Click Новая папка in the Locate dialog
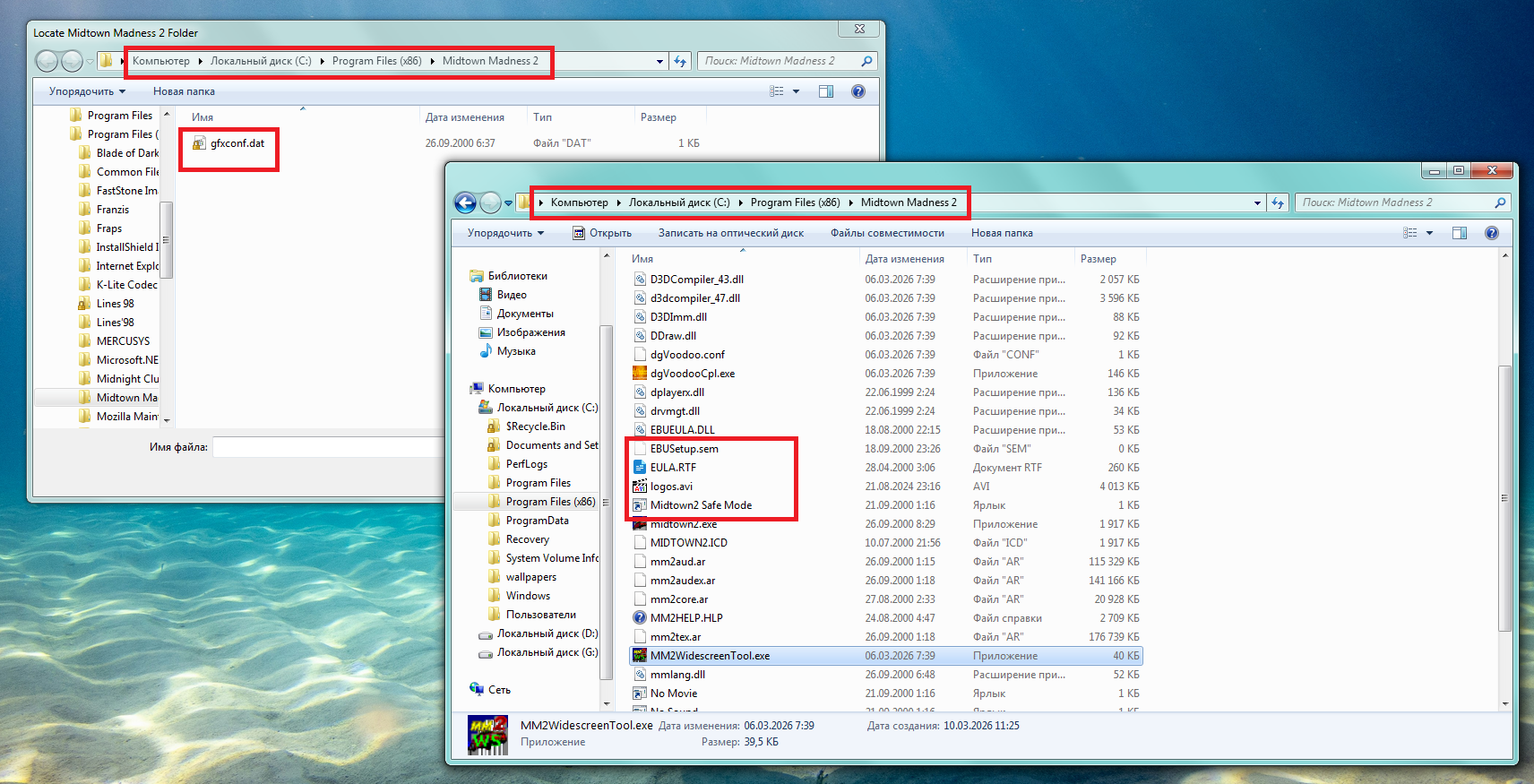This screenshot has height=784, width=1534. pos(184,91)
